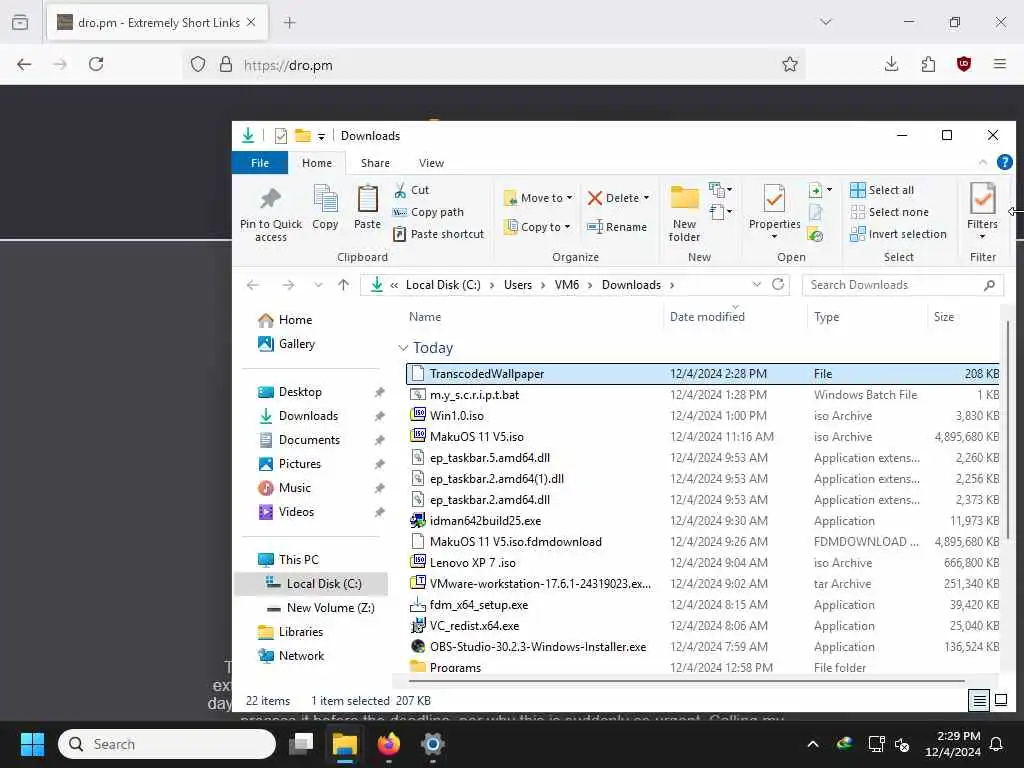Open the Copy to dropdown
Viewport: 1024px width, 768px height.
click(538, 227)
